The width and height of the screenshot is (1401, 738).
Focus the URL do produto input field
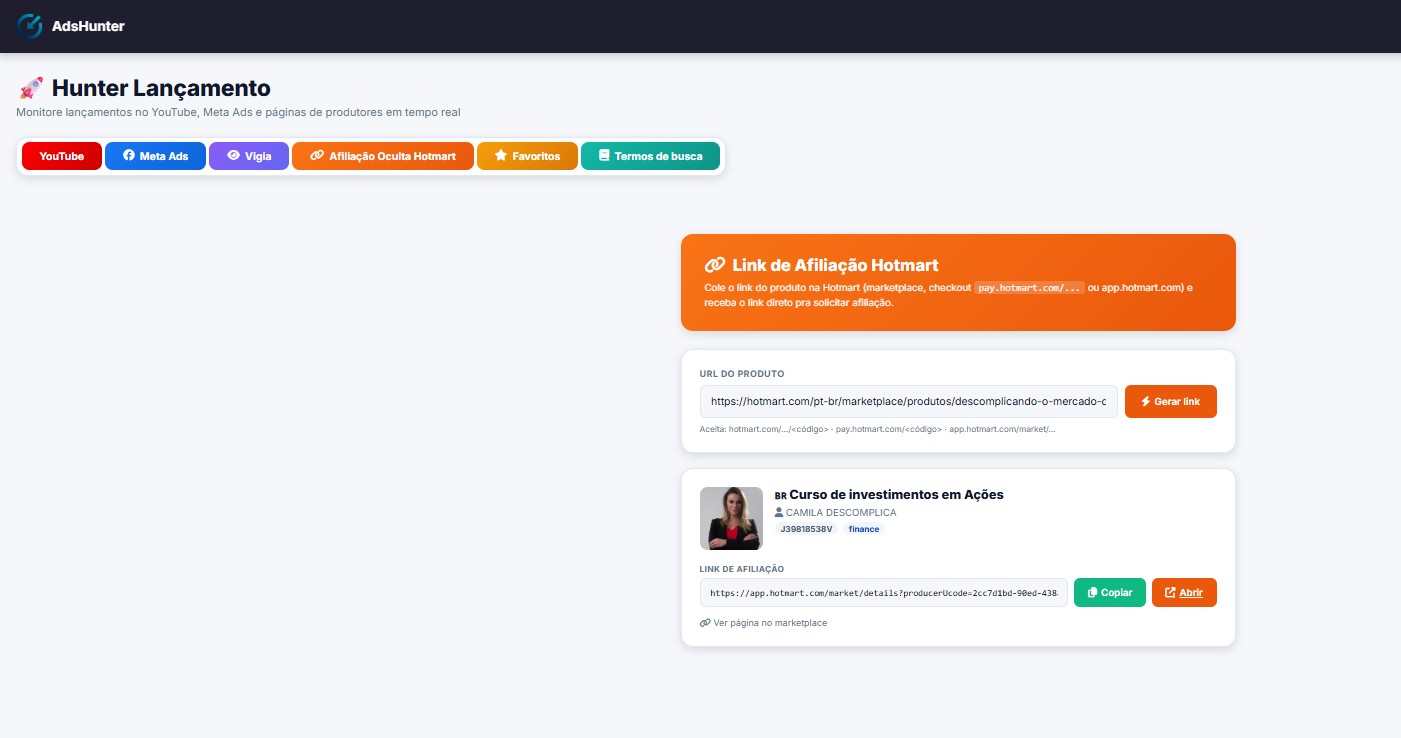909,401
